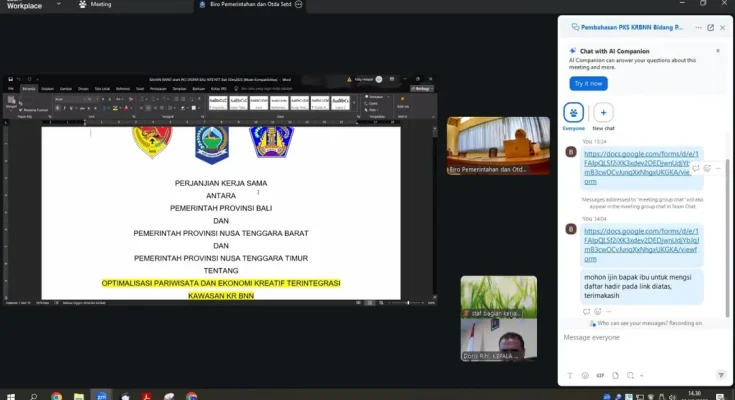Click the Try it now button
Viewport: 735px width, 400px height.
click(x=588, y=84)
